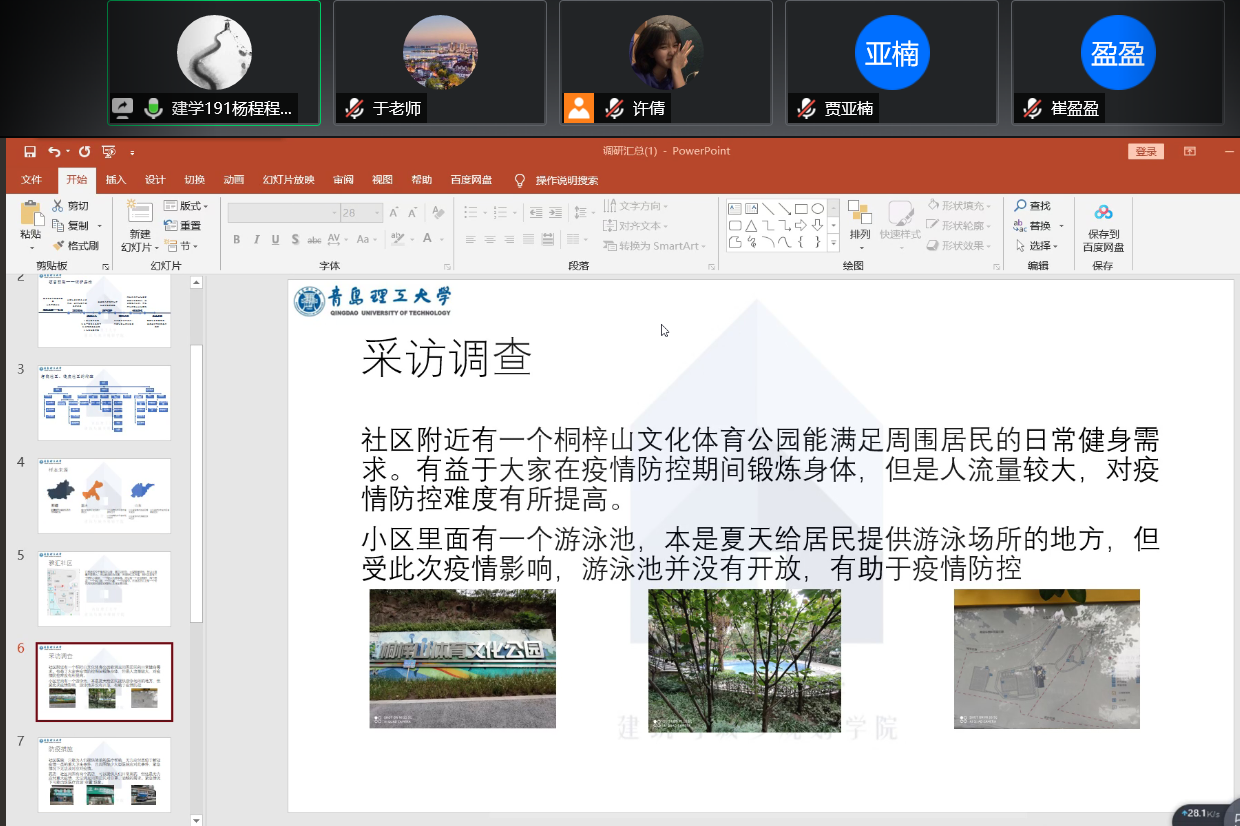
Task: Open the Insert (插入) ribbon tab
Action: point(116,180)
